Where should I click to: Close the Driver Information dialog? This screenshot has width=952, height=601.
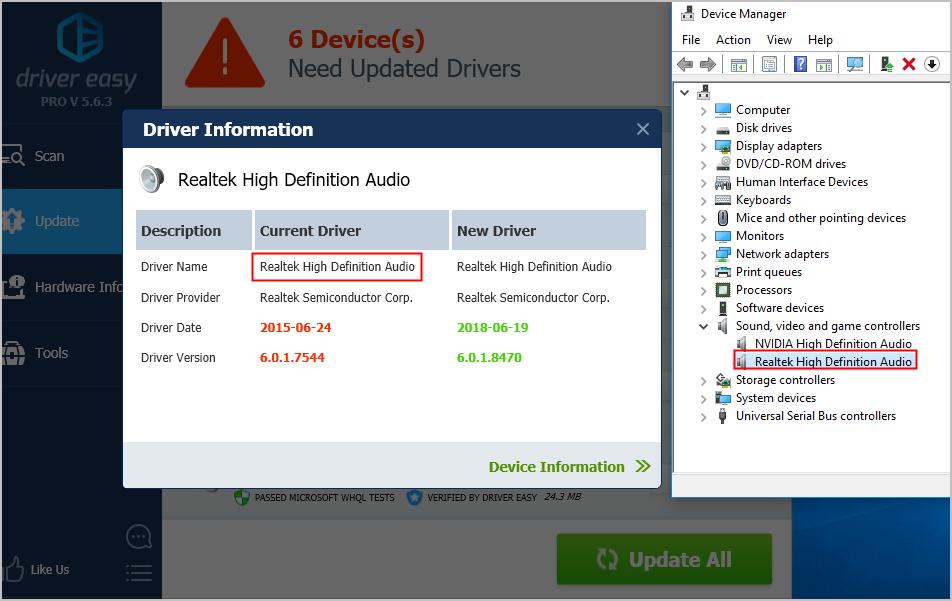click(x=643, y=128)
